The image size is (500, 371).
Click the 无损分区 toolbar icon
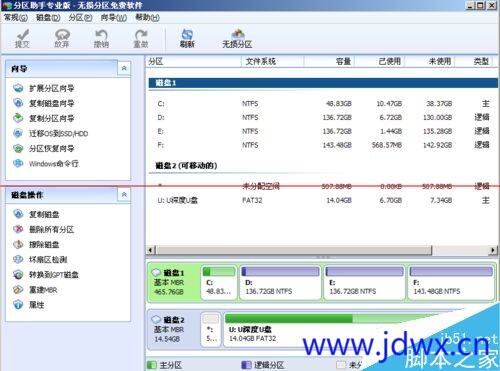point(237,38)
